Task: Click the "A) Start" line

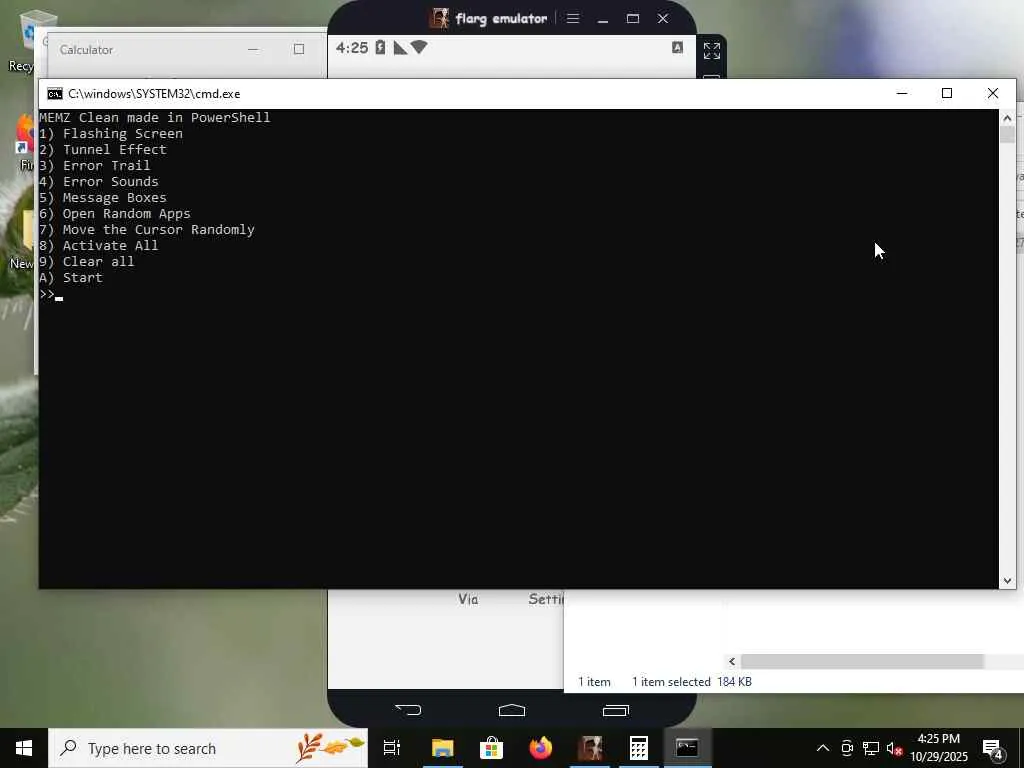Action: [71, 278]
